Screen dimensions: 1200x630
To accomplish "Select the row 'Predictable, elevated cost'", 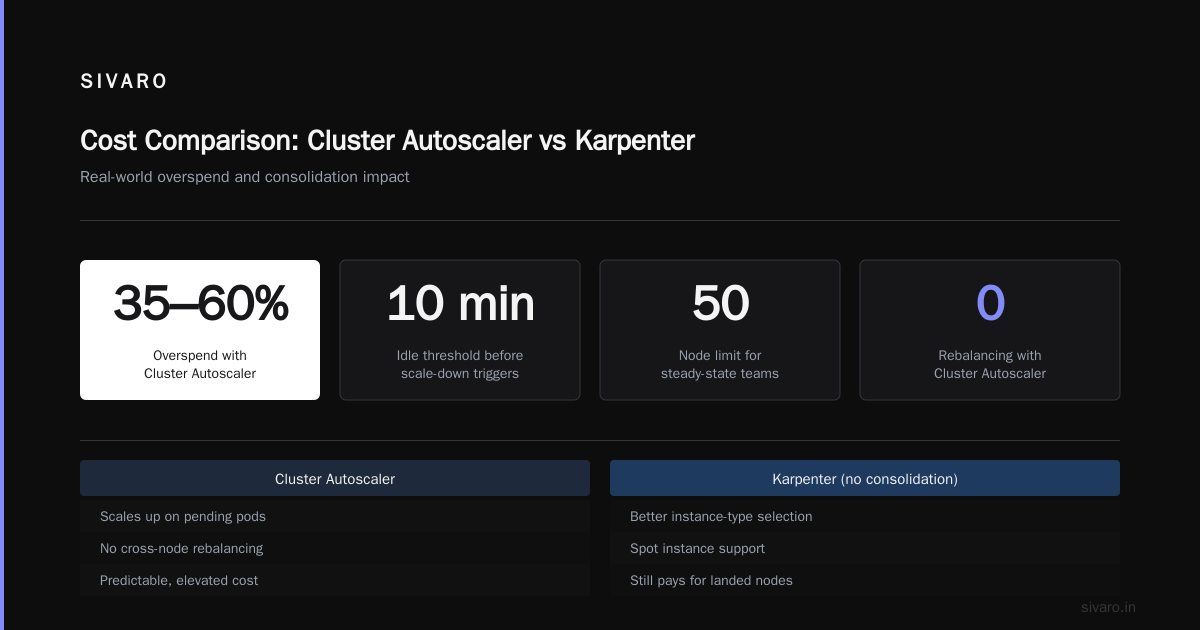I will click(335, 580).
